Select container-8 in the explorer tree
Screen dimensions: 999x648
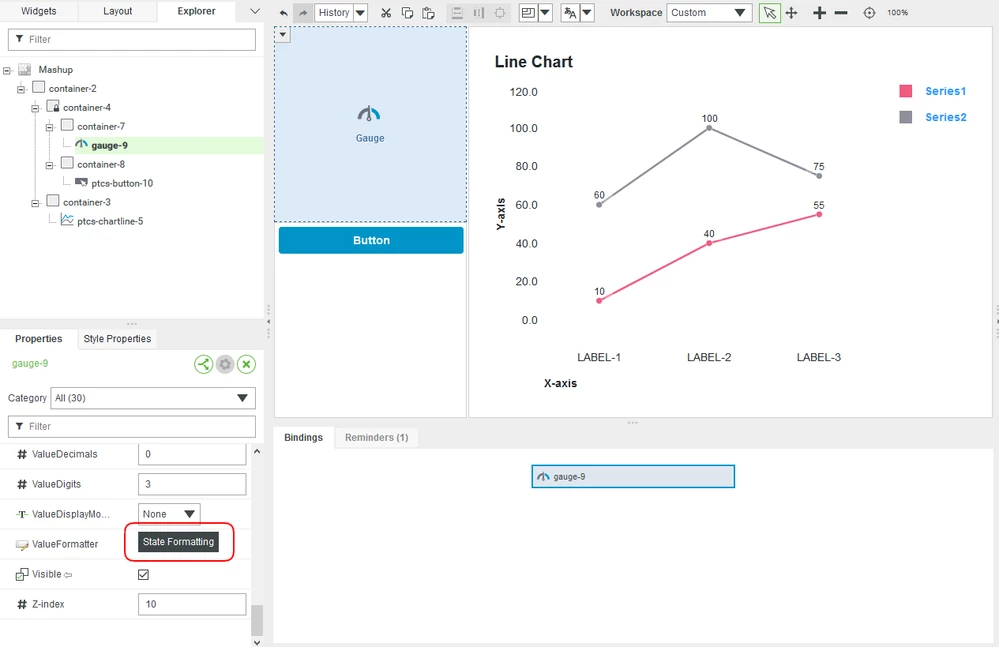point(101,164)
